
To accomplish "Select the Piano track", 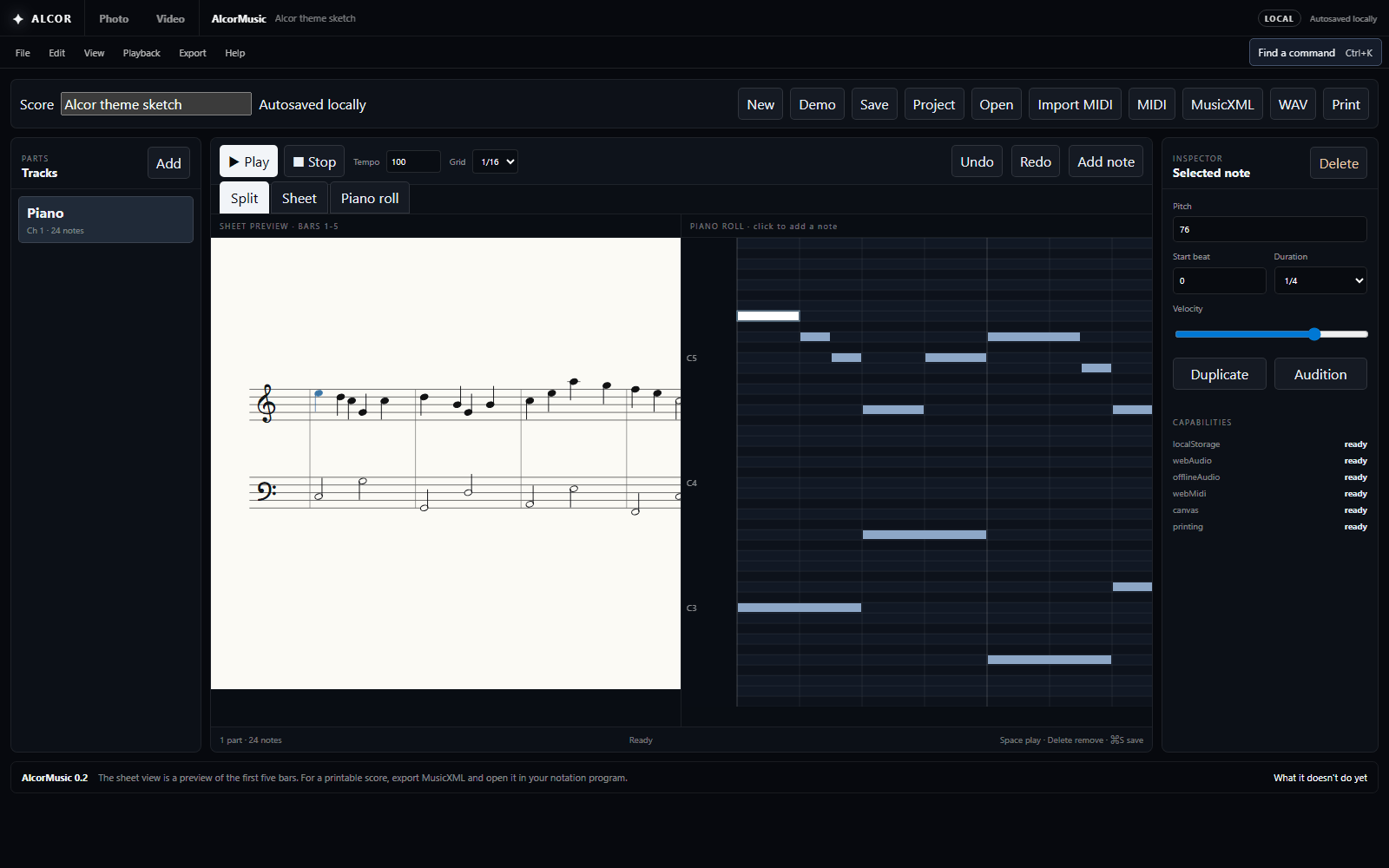I will [x=106, y=220].
